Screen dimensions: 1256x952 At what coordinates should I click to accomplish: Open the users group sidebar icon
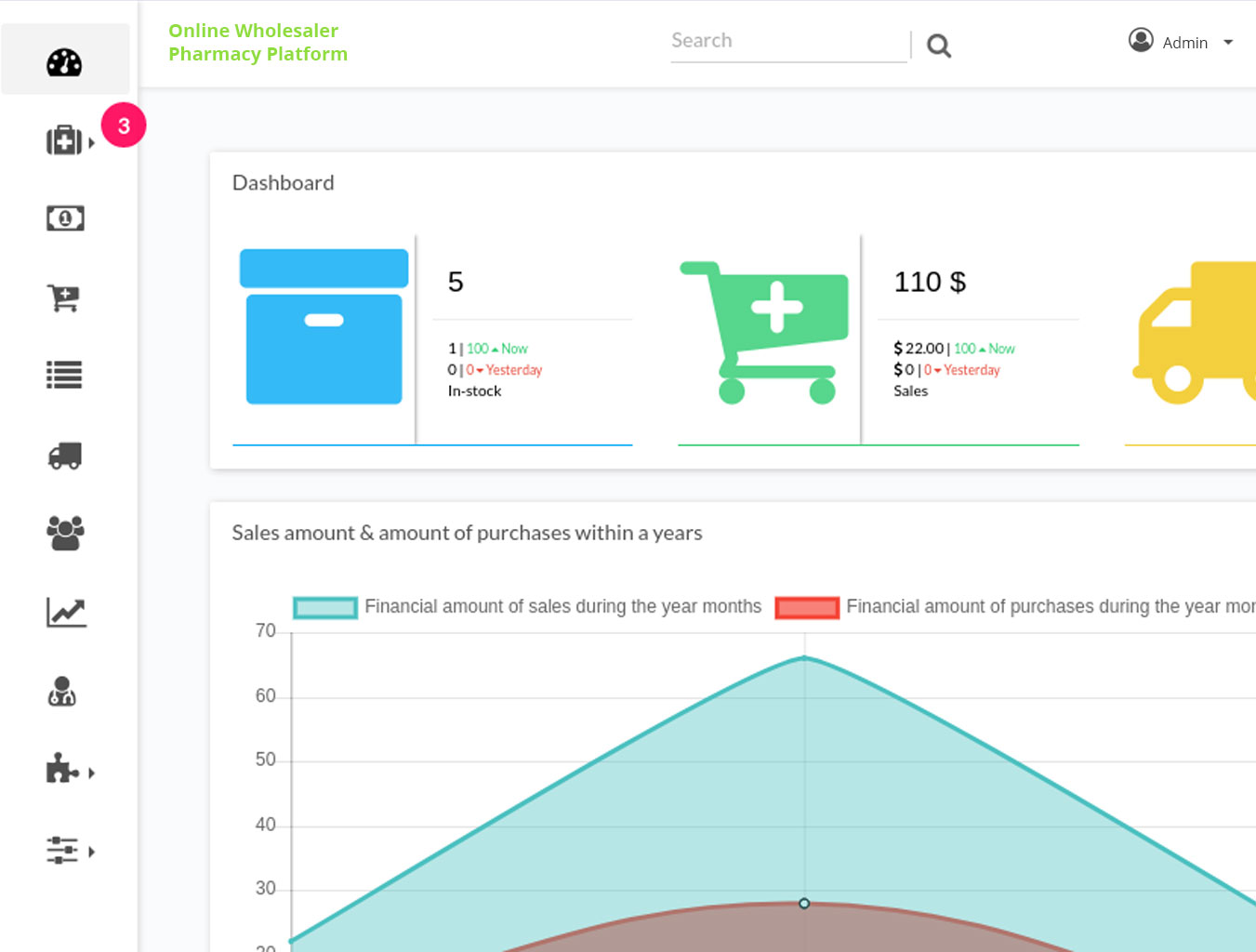click(65, 533)
